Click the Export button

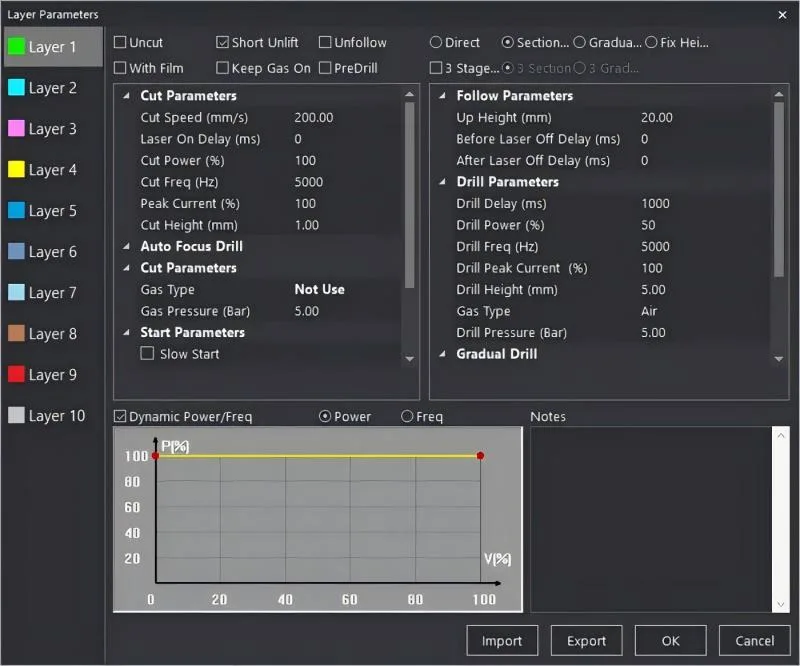click(587, 640)
